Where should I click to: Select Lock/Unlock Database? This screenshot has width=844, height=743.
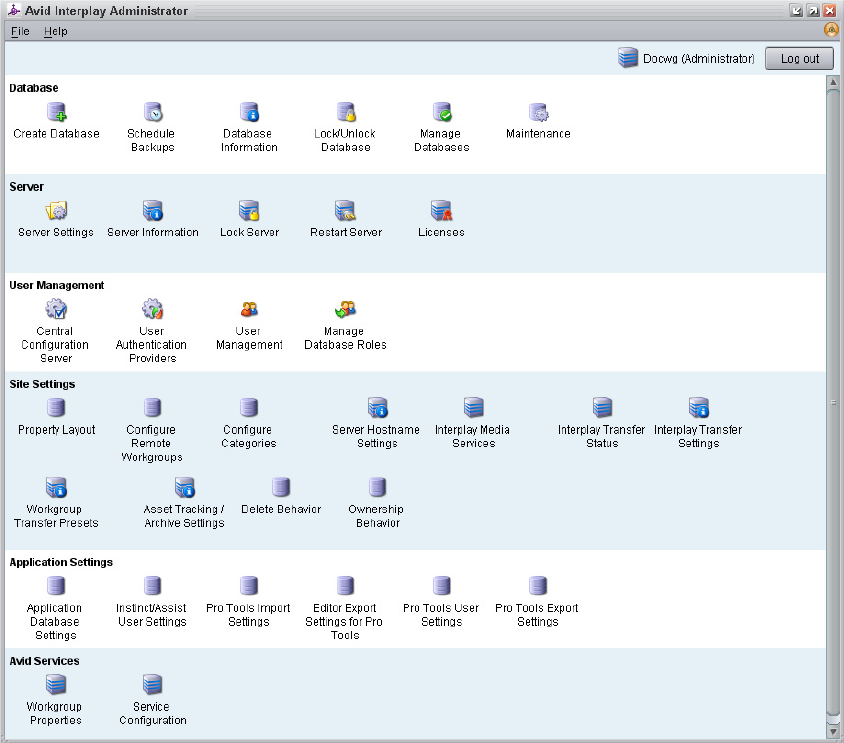click(x=346, y=112)
